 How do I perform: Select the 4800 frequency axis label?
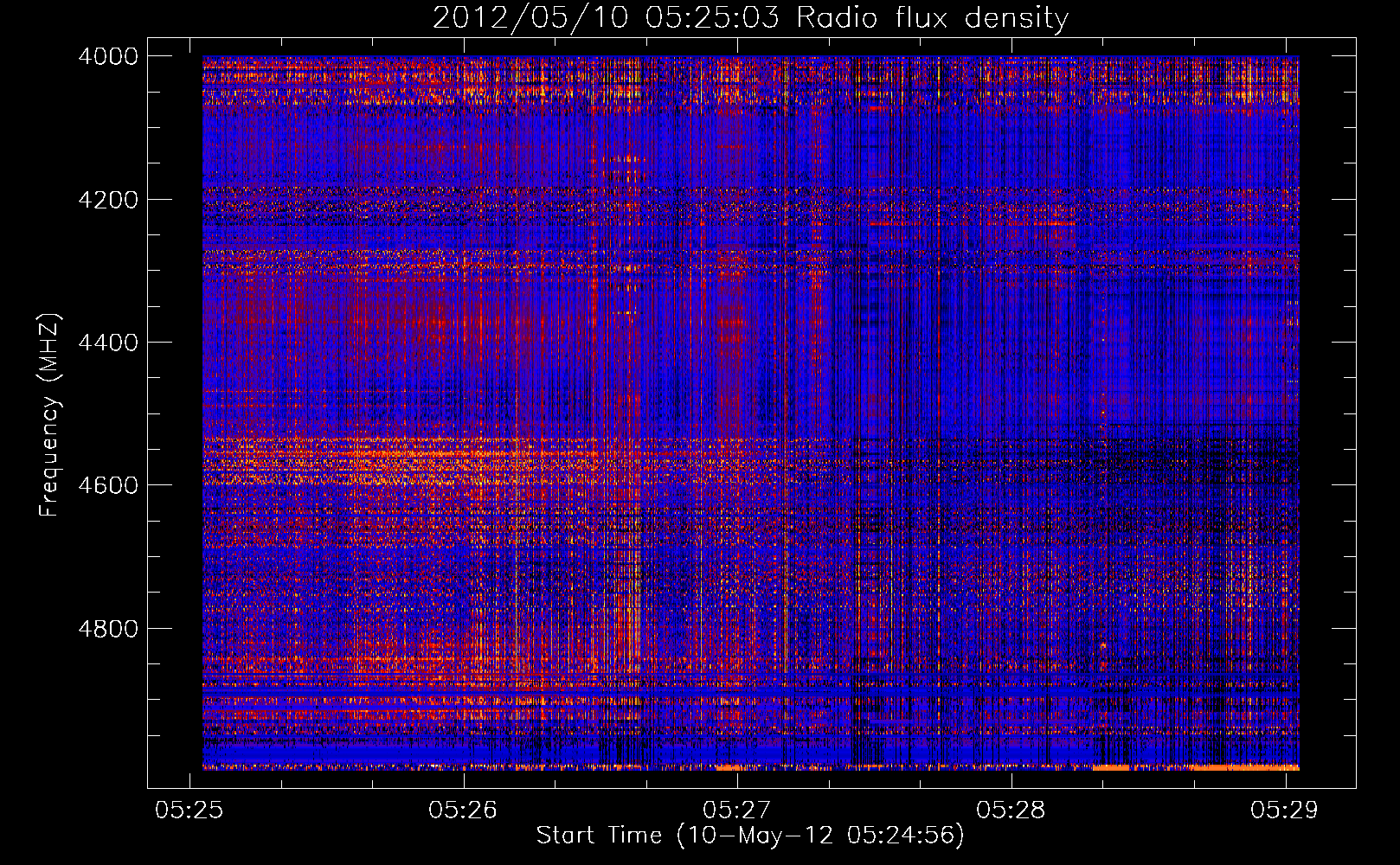[108, 629]
